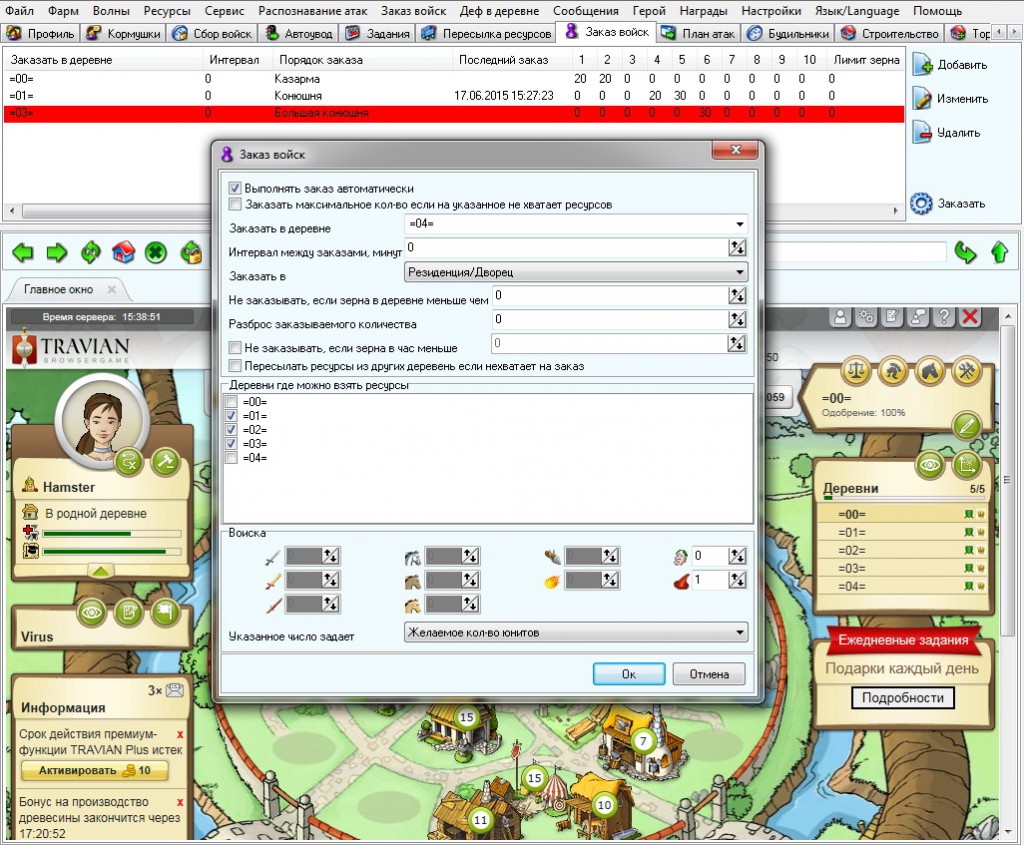Check village =04= in resources list
This screenshot has width=1024, height=845.
click(231, 458)
